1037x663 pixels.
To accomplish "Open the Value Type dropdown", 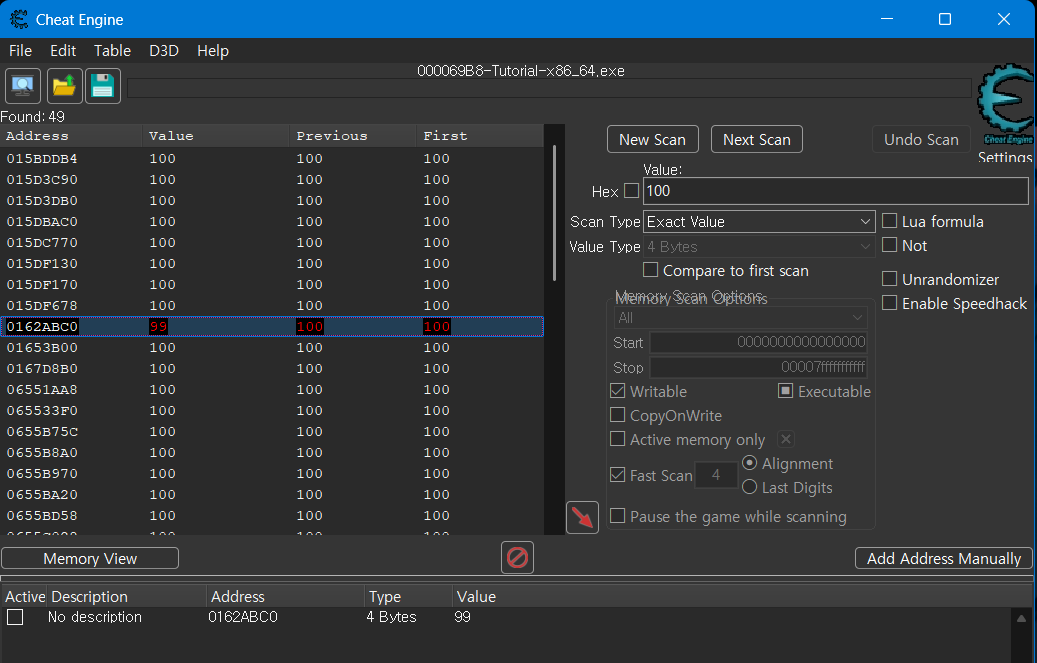I will tap(759, 247).
